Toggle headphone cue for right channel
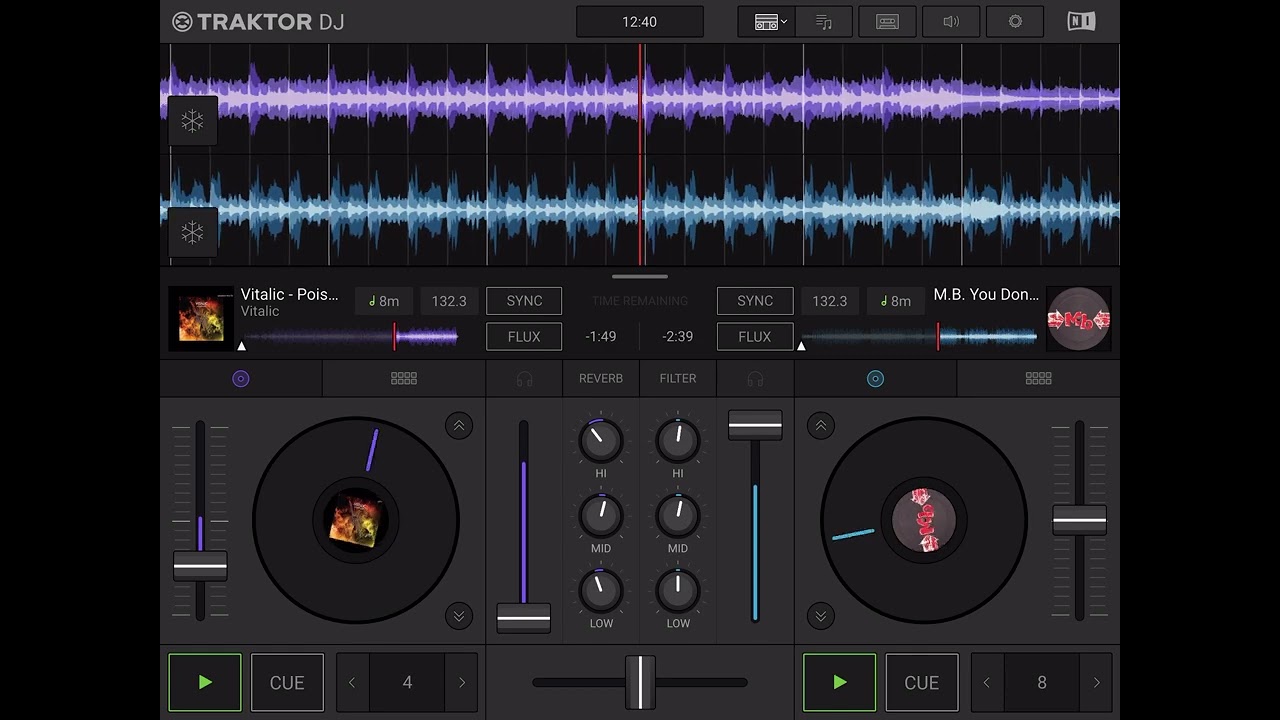 pyautogui.click(x=755, y=379)
